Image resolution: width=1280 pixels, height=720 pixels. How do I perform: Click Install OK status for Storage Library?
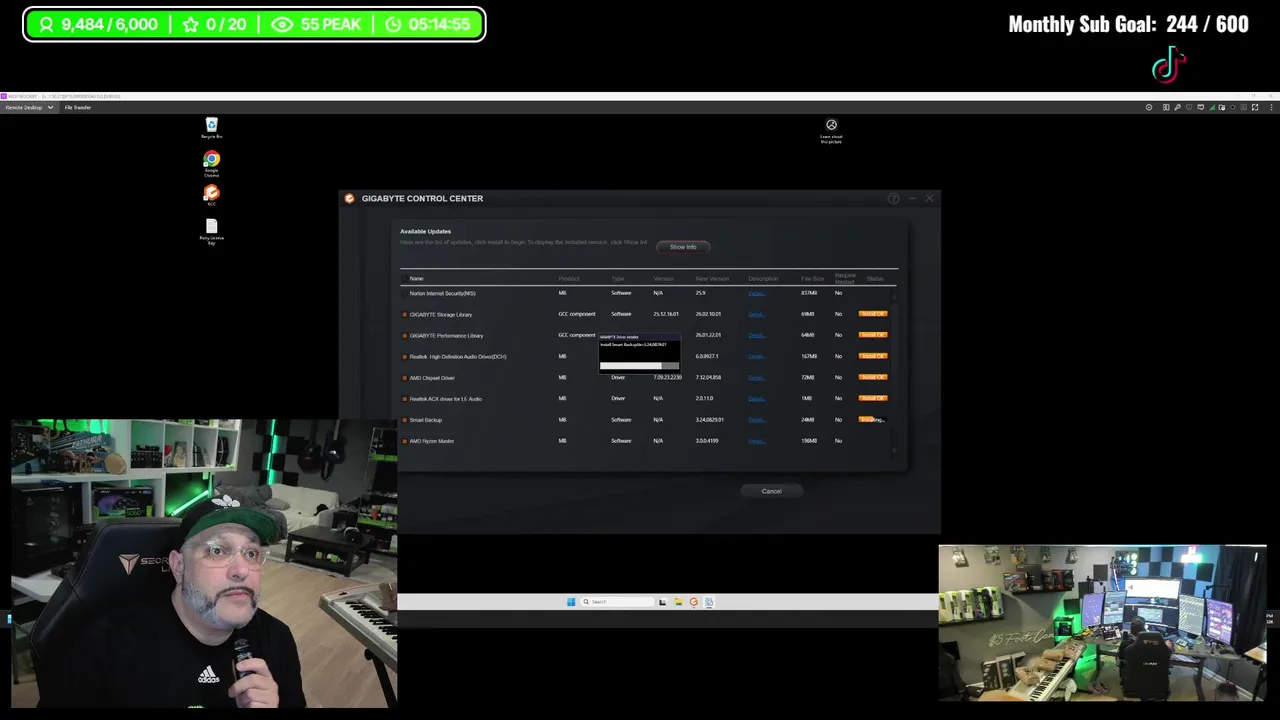tap(873, 314)
